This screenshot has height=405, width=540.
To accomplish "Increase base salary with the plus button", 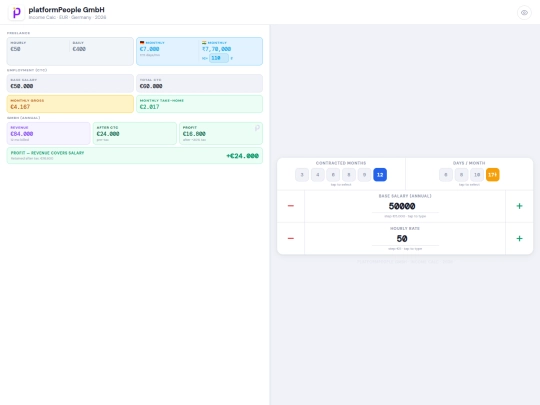I will click(519, 206).
